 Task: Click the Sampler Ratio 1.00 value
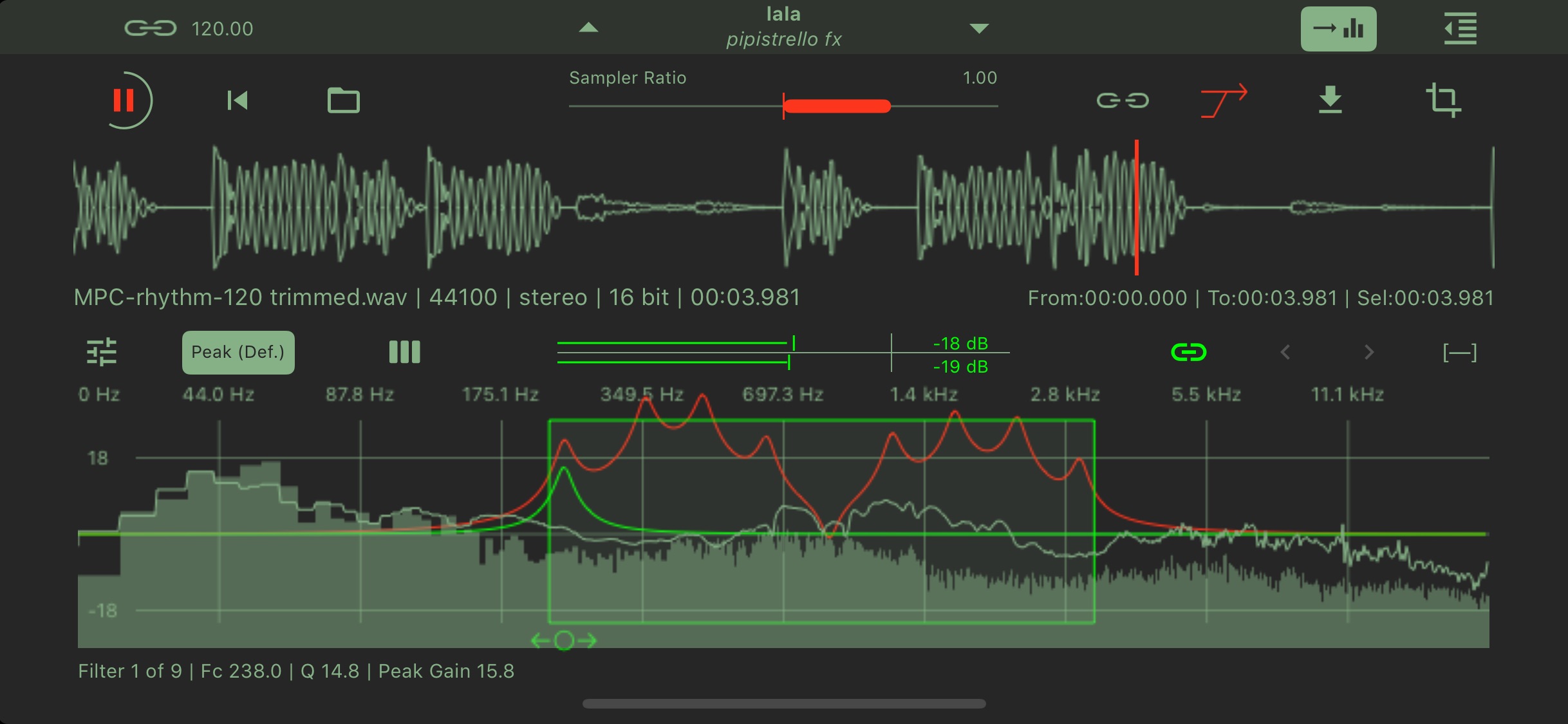[x=980, y=78]
